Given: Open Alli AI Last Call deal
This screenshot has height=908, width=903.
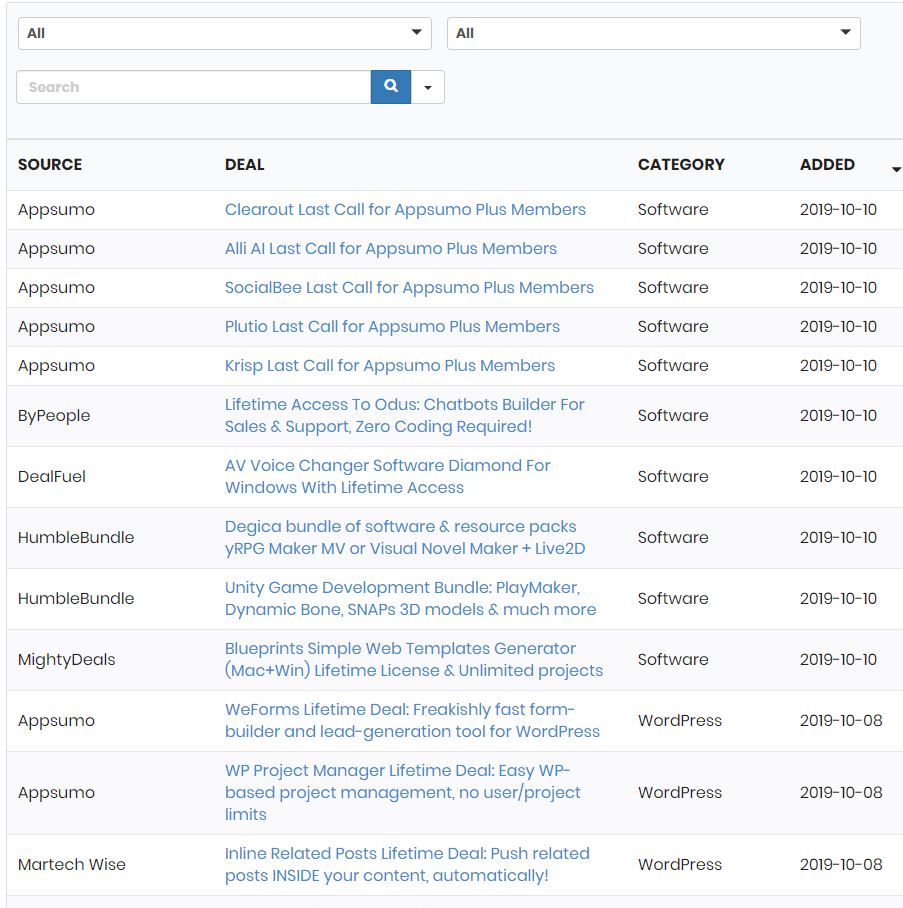Looking at the screenshot, I should tap(390, 248).
